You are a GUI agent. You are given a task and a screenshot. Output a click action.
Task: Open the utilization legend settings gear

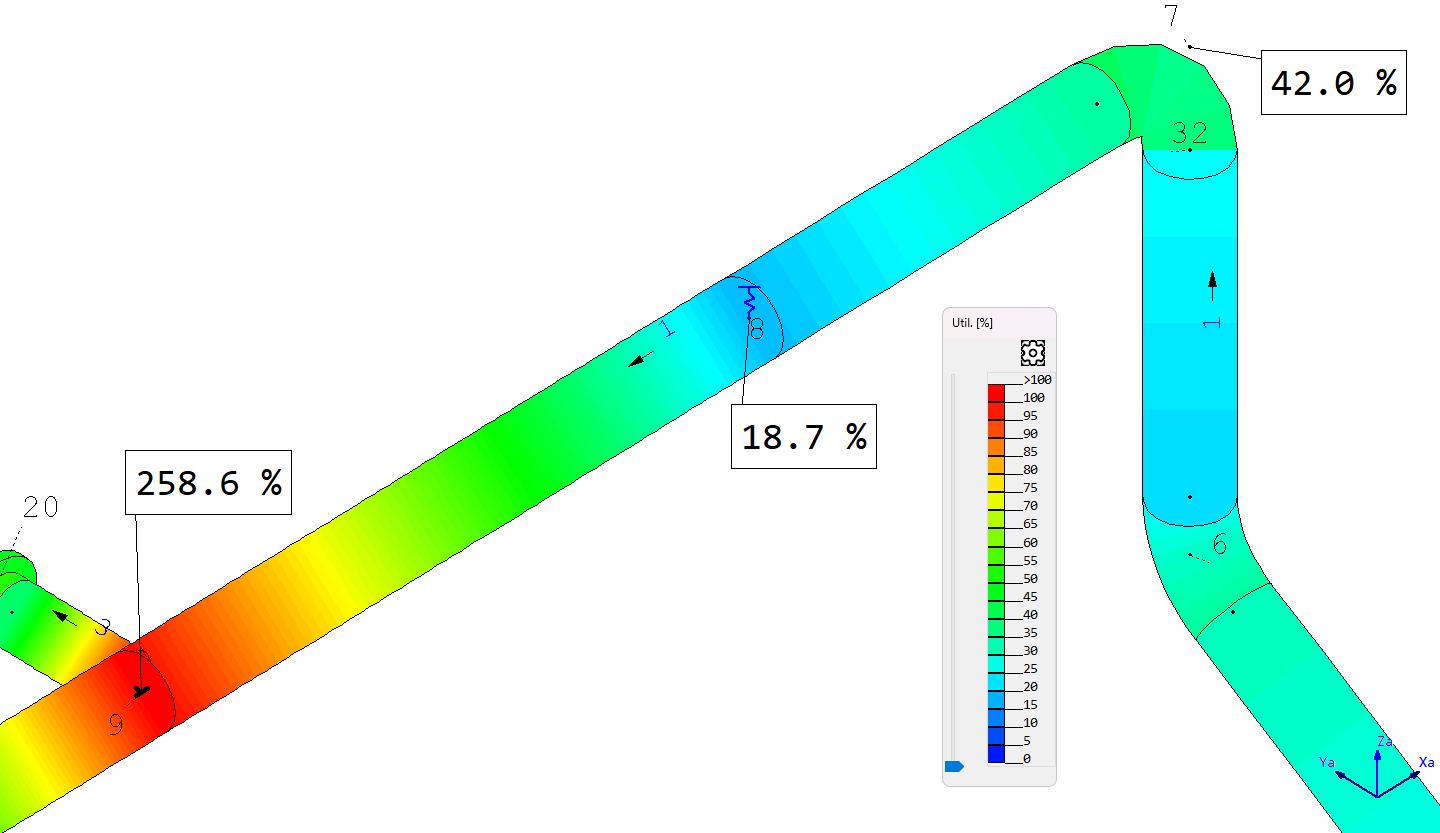pyautogui.click(x=1032, y=352)
